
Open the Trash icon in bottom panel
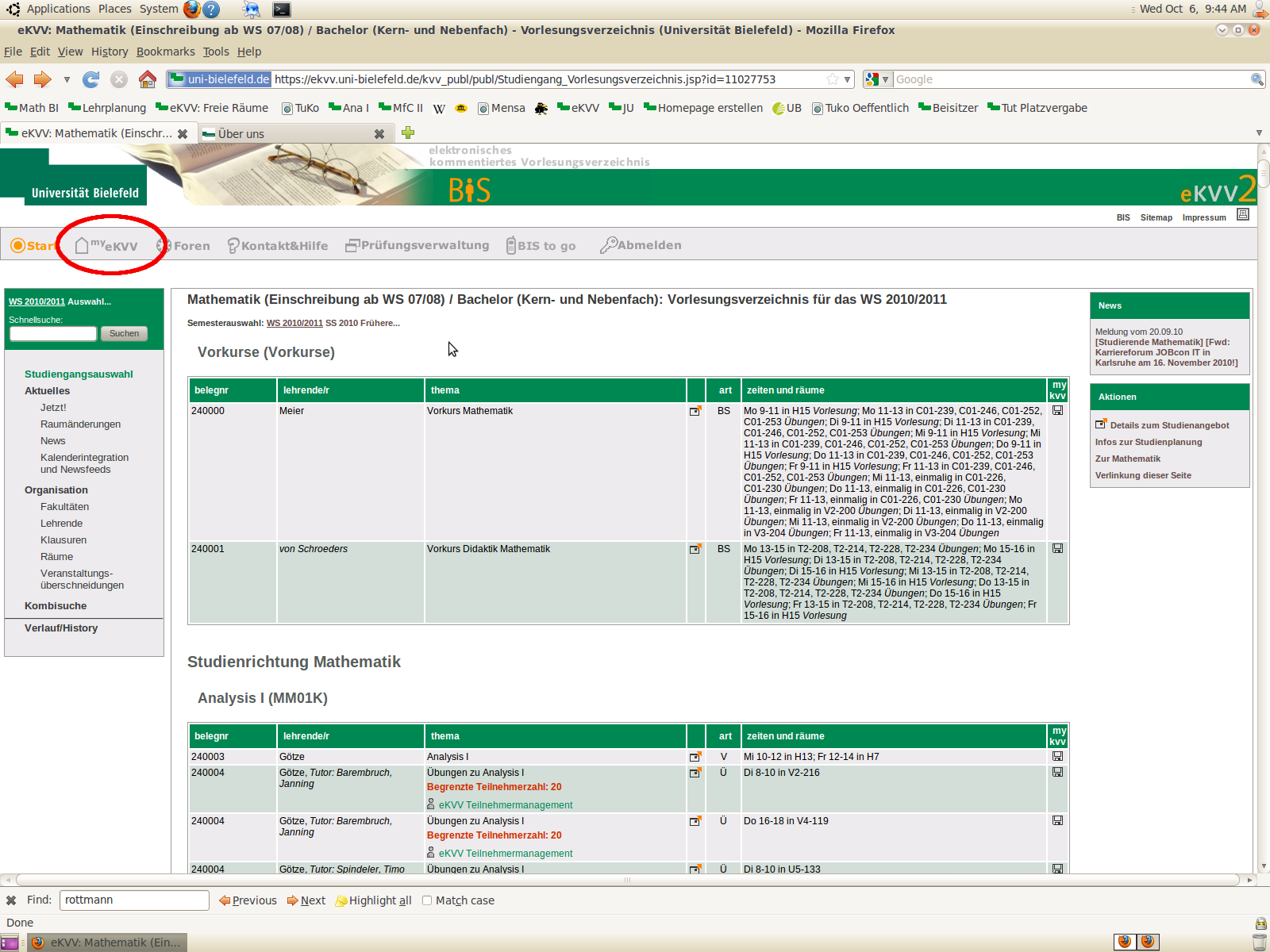click(1260, 942)
